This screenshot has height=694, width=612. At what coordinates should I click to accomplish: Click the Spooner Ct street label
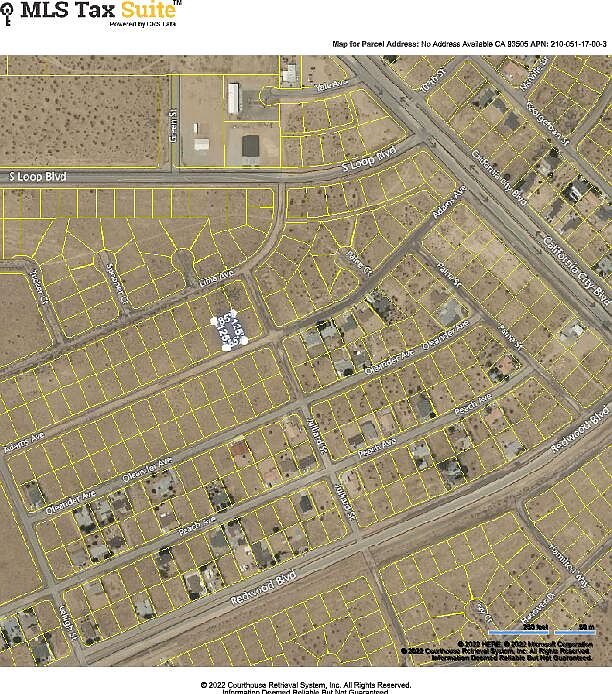click(x=117, y=284)
